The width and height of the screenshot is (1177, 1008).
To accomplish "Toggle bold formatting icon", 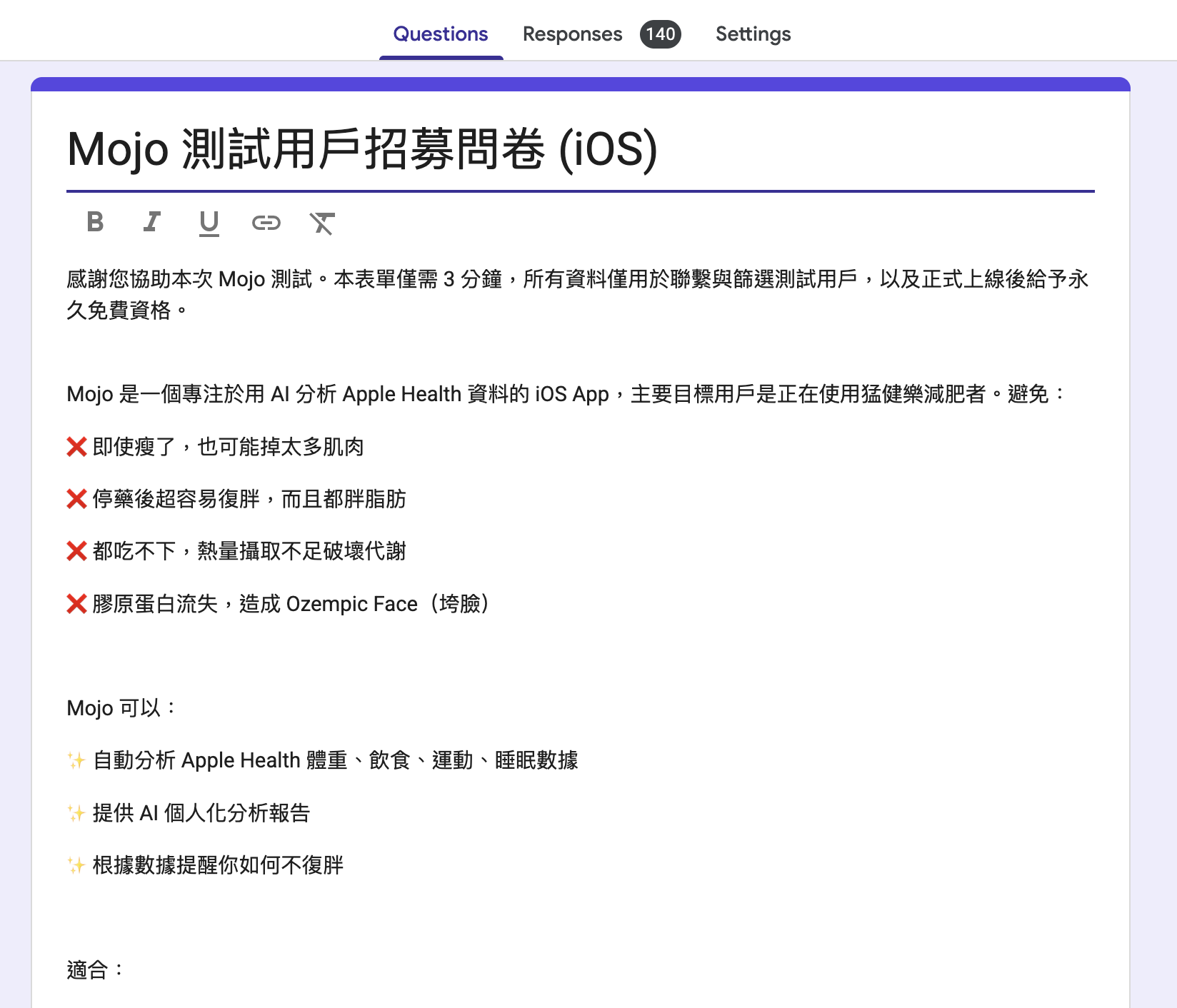I will [95, 222].
